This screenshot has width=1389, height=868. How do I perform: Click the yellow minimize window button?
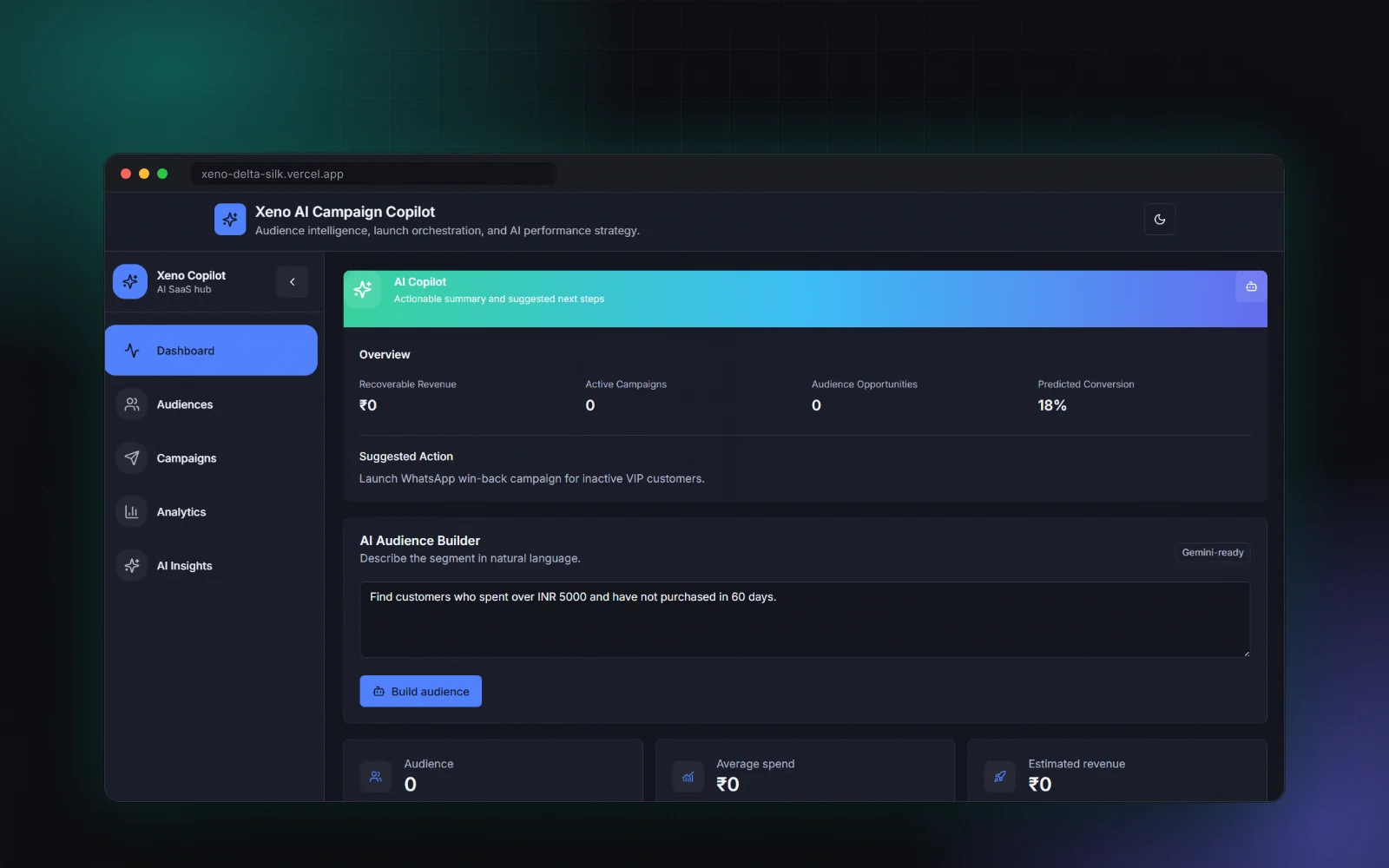[144, 174]
